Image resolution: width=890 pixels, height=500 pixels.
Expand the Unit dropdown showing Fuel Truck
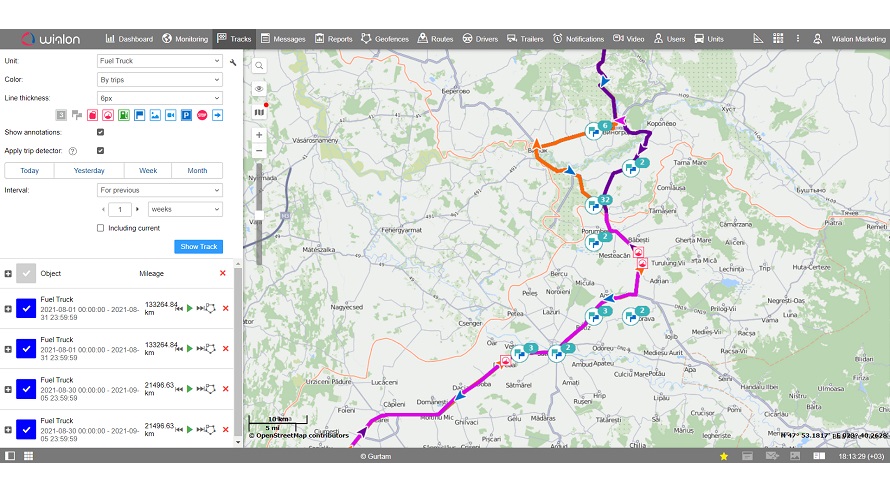[x=159, y=61]
